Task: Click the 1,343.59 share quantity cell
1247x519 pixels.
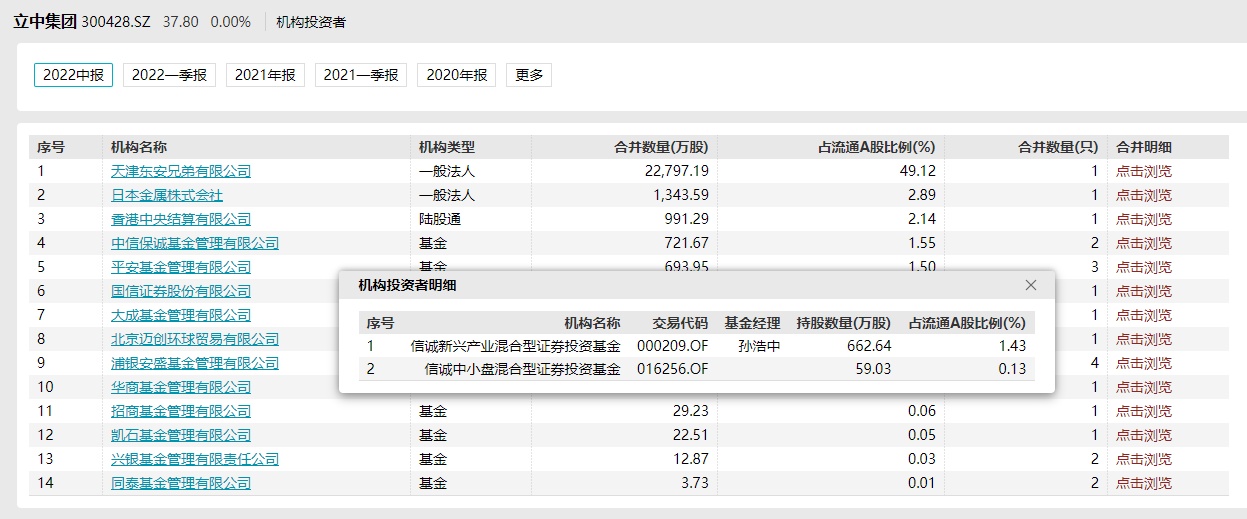Action: point(681,195)
